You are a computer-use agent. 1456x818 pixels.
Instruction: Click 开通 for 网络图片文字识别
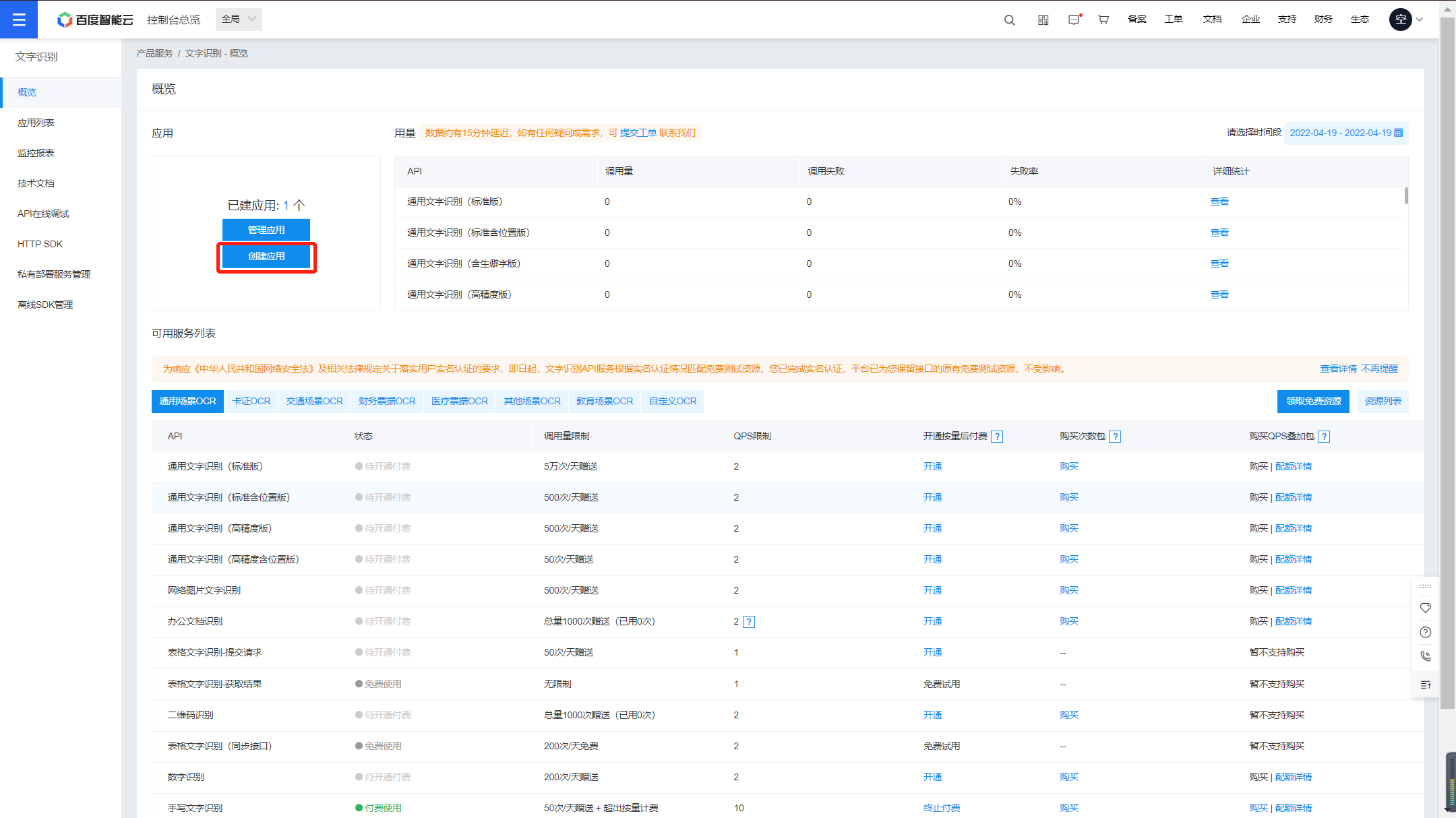(932, 590)
